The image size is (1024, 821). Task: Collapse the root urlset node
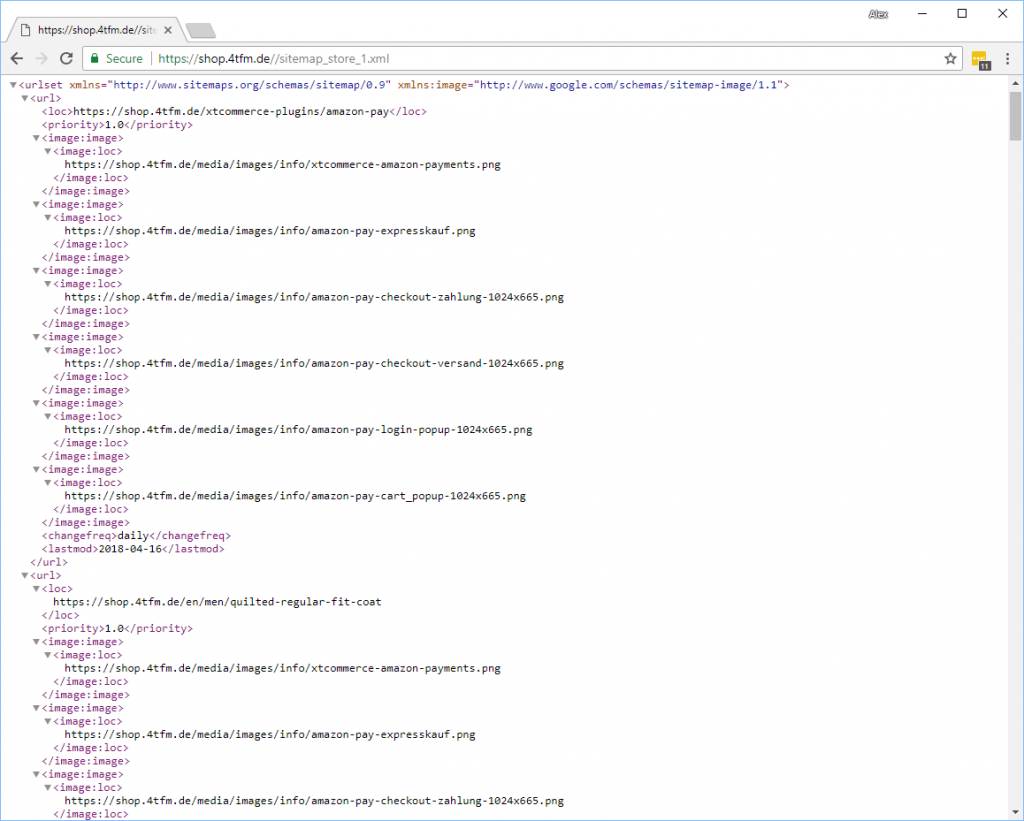(x=13, y=86)
